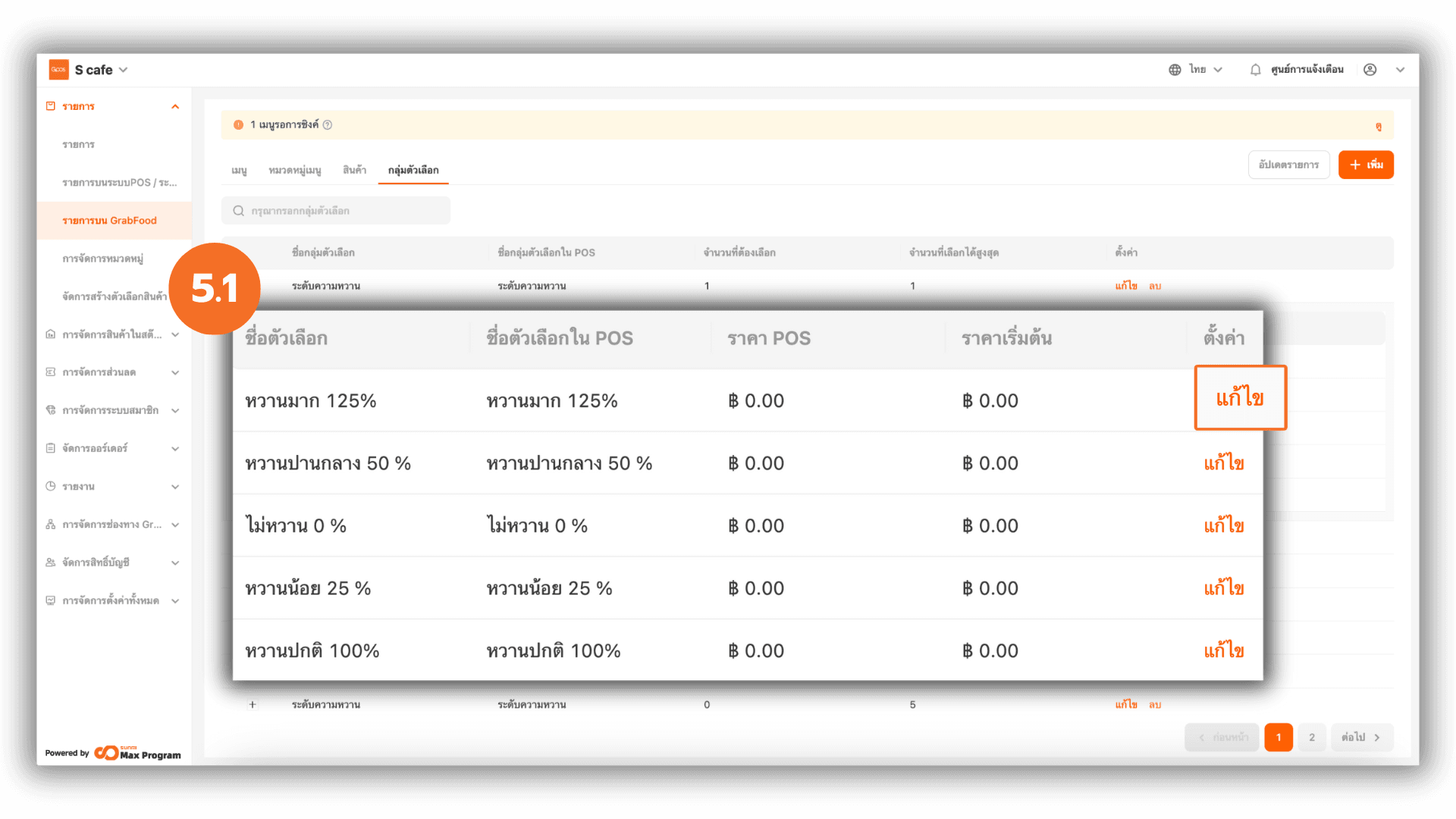Click แก้ไข for ไม่หวาน 0 % option
This screenshot has width=1456, height=819.
(1223, 526)
